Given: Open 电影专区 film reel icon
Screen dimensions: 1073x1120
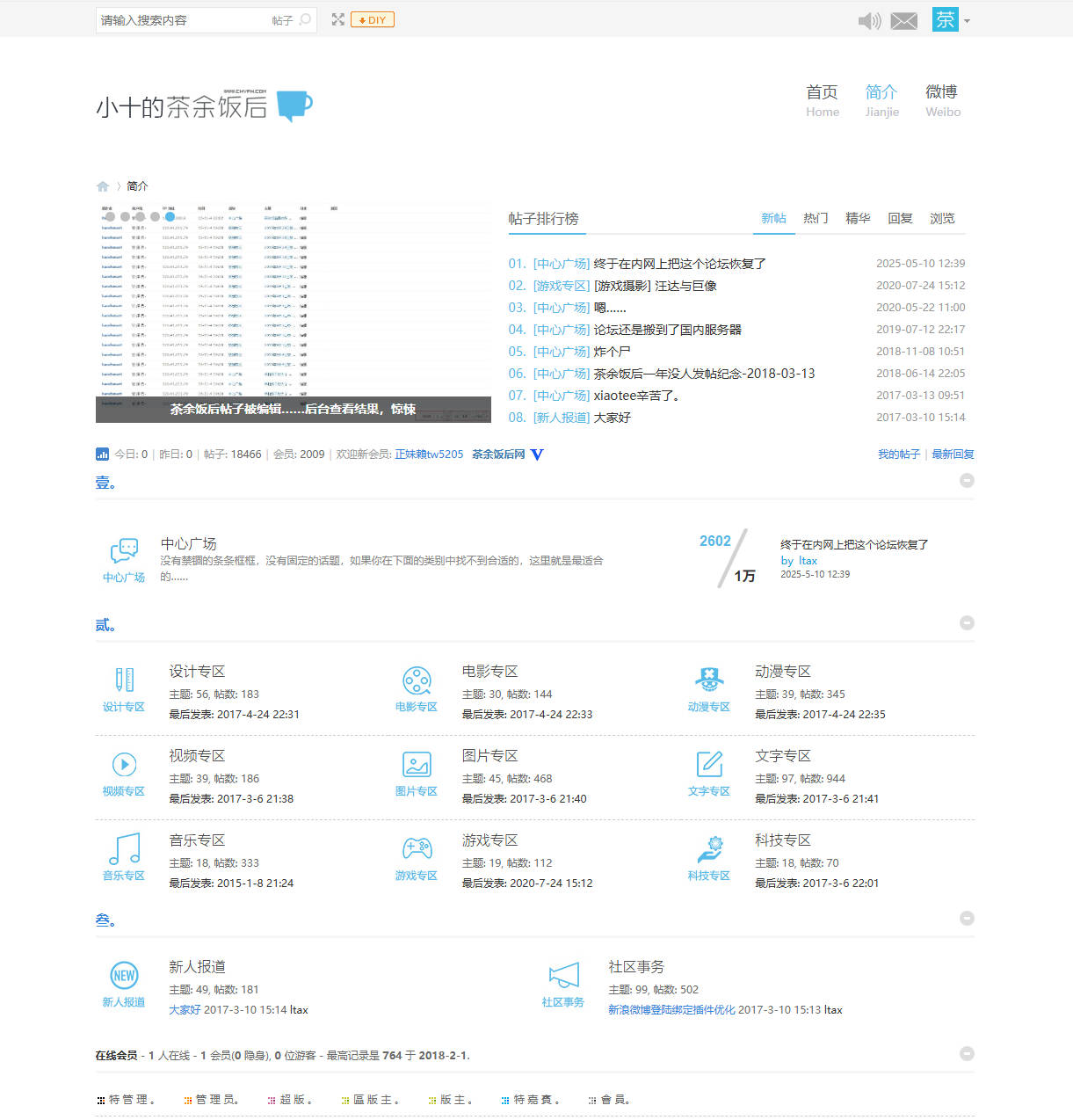Looking at the screenshot, I should pos(417,680).
